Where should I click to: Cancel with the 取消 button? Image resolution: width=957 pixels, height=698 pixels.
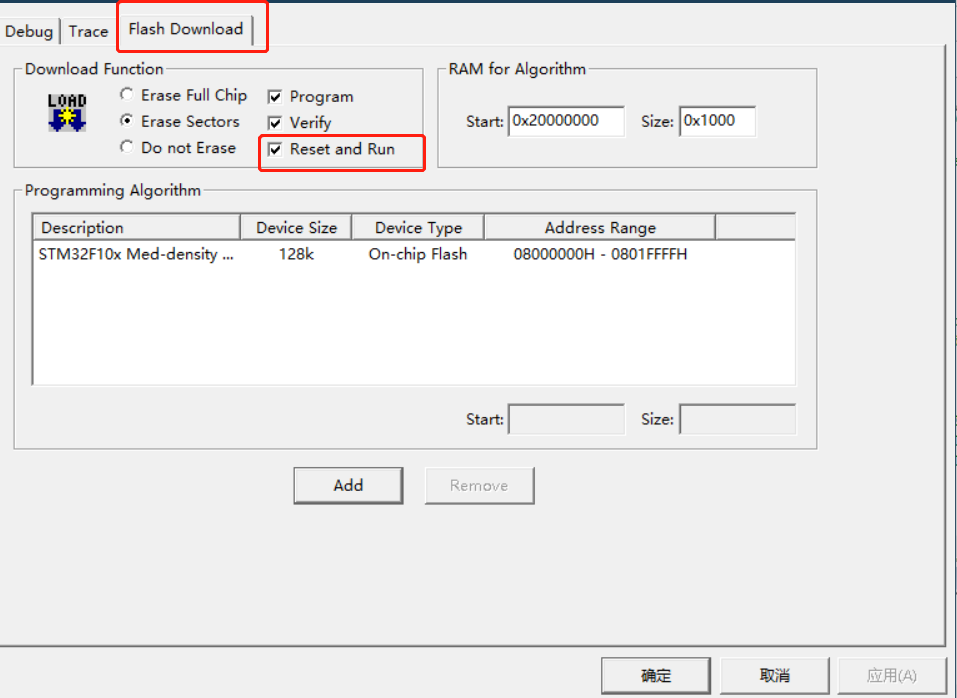775,675
